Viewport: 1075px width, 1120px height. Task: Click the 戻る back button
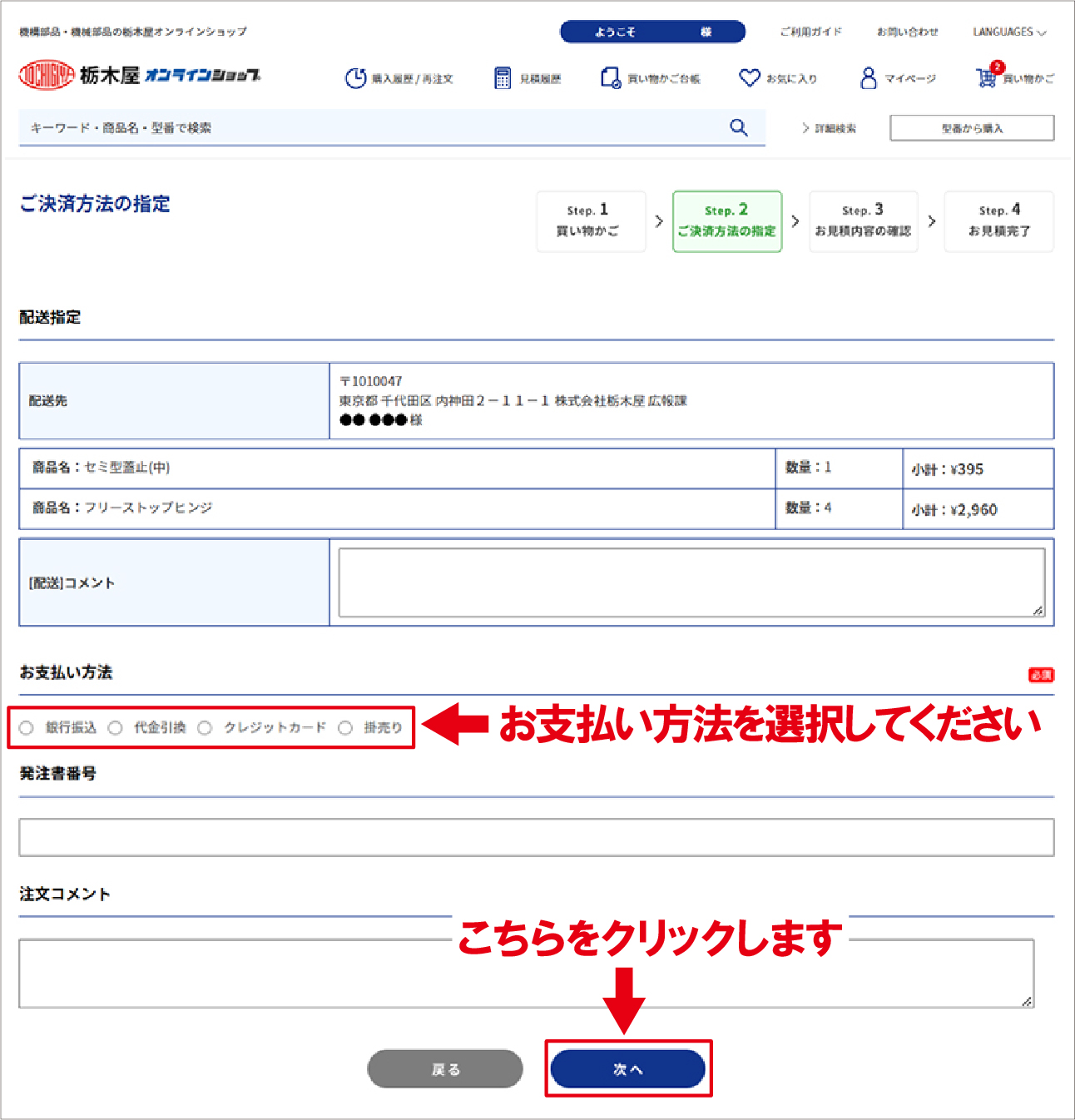coord(445,1069)
